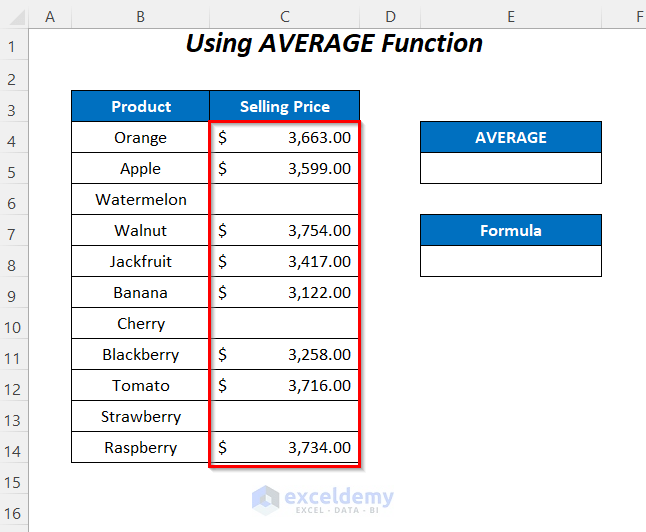
Task: Select the blue Formula header cell
Action: click(511, 230)
